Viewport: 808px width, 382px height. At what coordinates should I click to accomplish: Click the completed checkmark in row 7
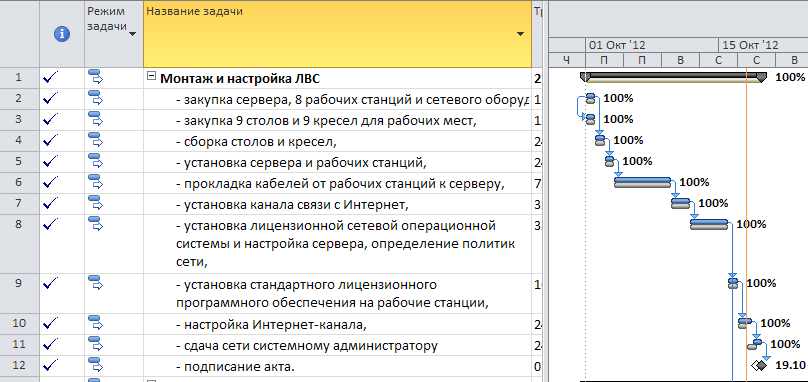(x=51, y=203)
